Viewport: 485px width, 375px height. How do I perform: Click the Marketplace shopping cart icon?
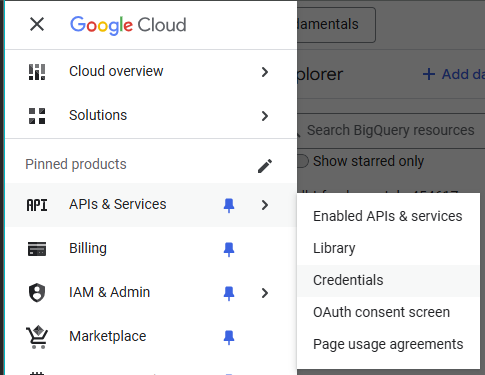tap(37, 337)
